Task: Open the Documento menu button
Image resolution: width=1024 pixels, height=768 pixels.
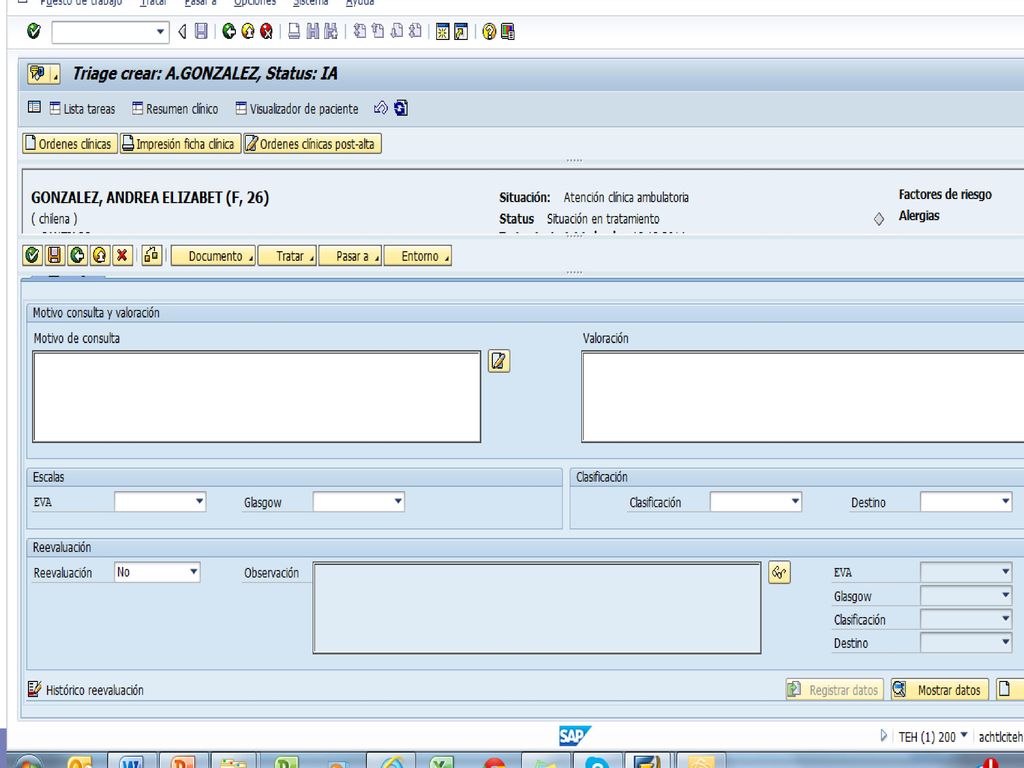Action: point(214,255)
